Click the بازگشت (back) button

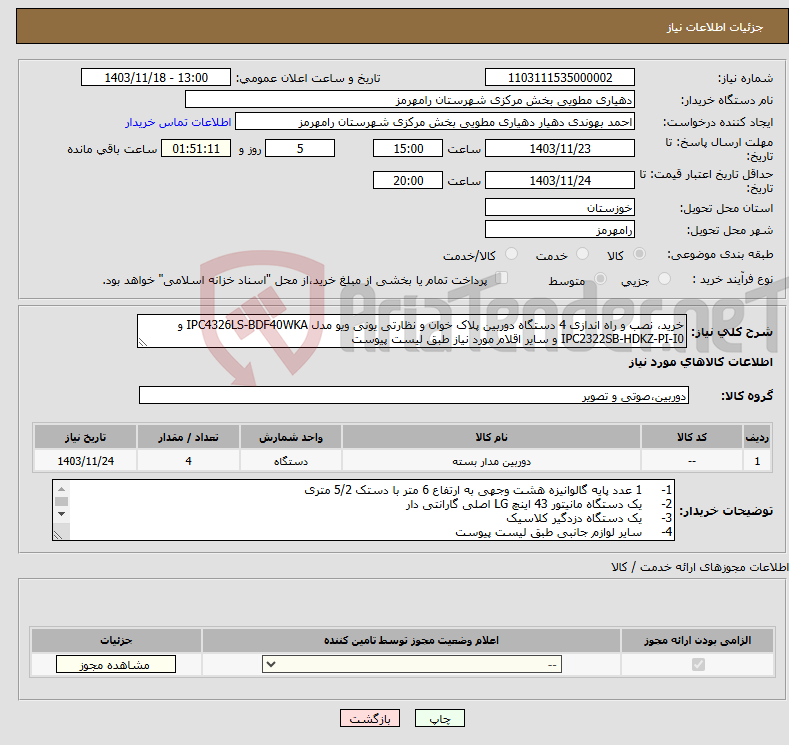tap(370, 718)
